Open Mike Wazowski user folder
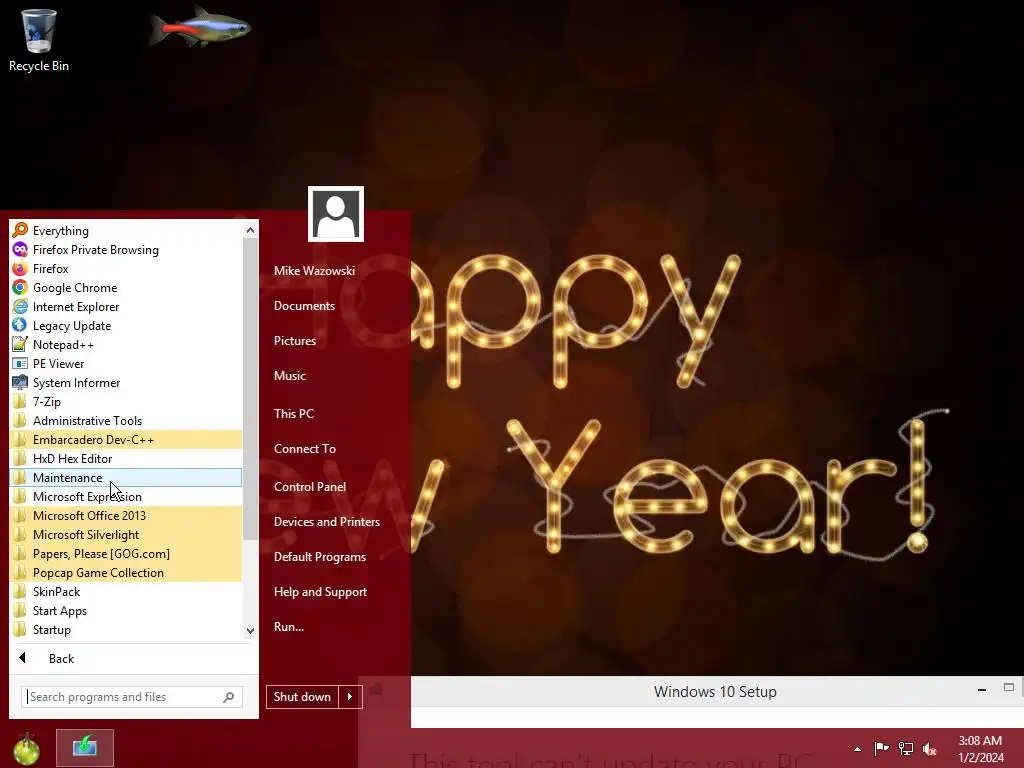This screenshot has height=768, width=1024. [314, 270]
